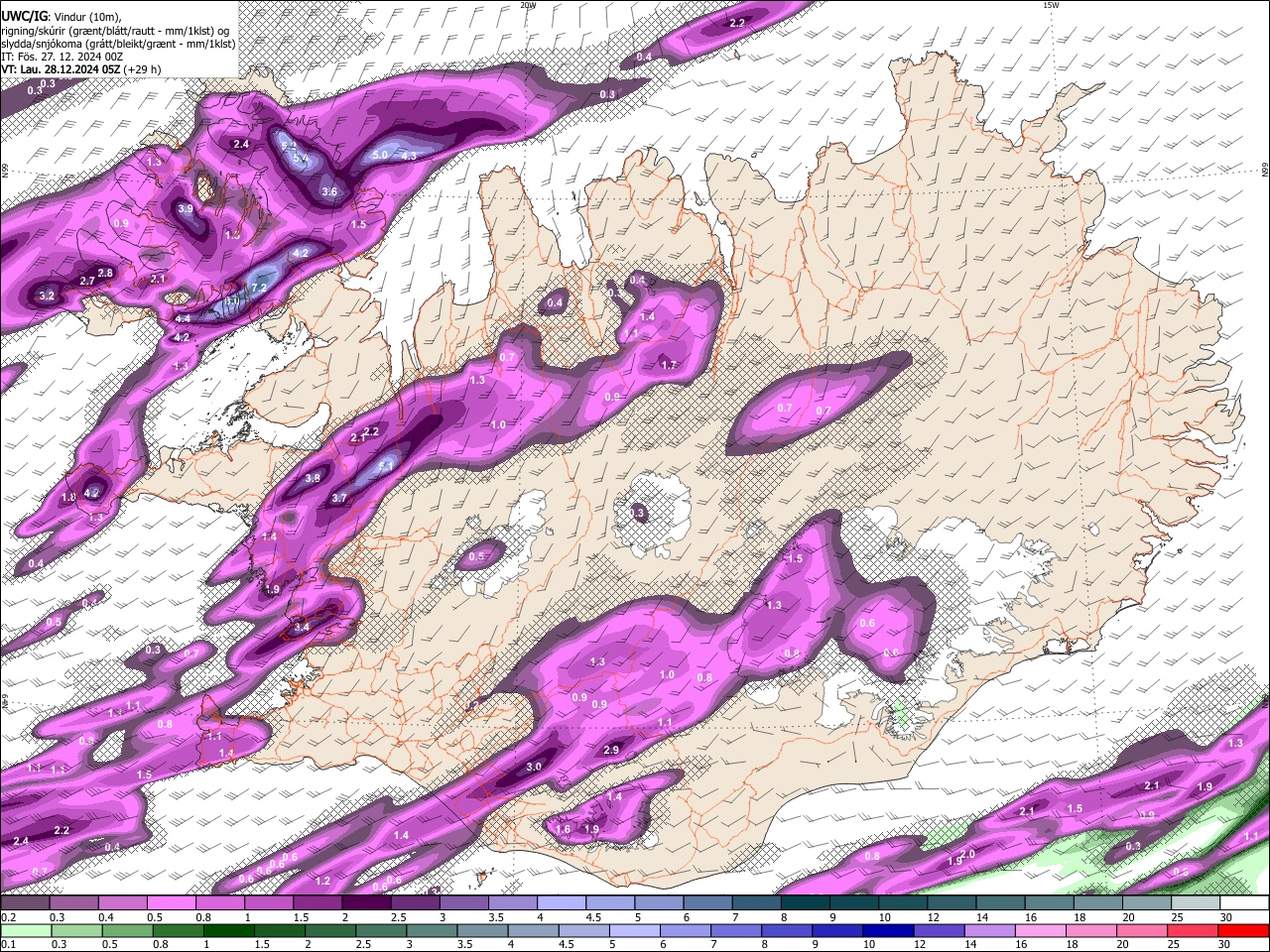Click the 2.9 precipitation value on the map

tap(611, 750)
